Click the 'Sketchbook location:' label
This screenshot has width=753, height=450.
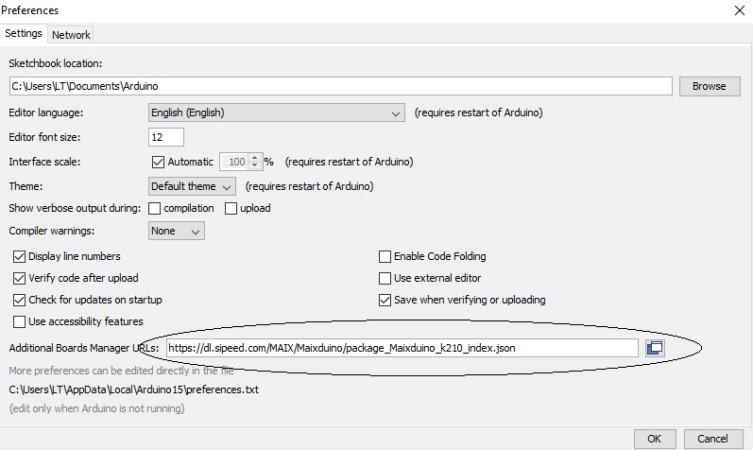(x=55, y=63)
